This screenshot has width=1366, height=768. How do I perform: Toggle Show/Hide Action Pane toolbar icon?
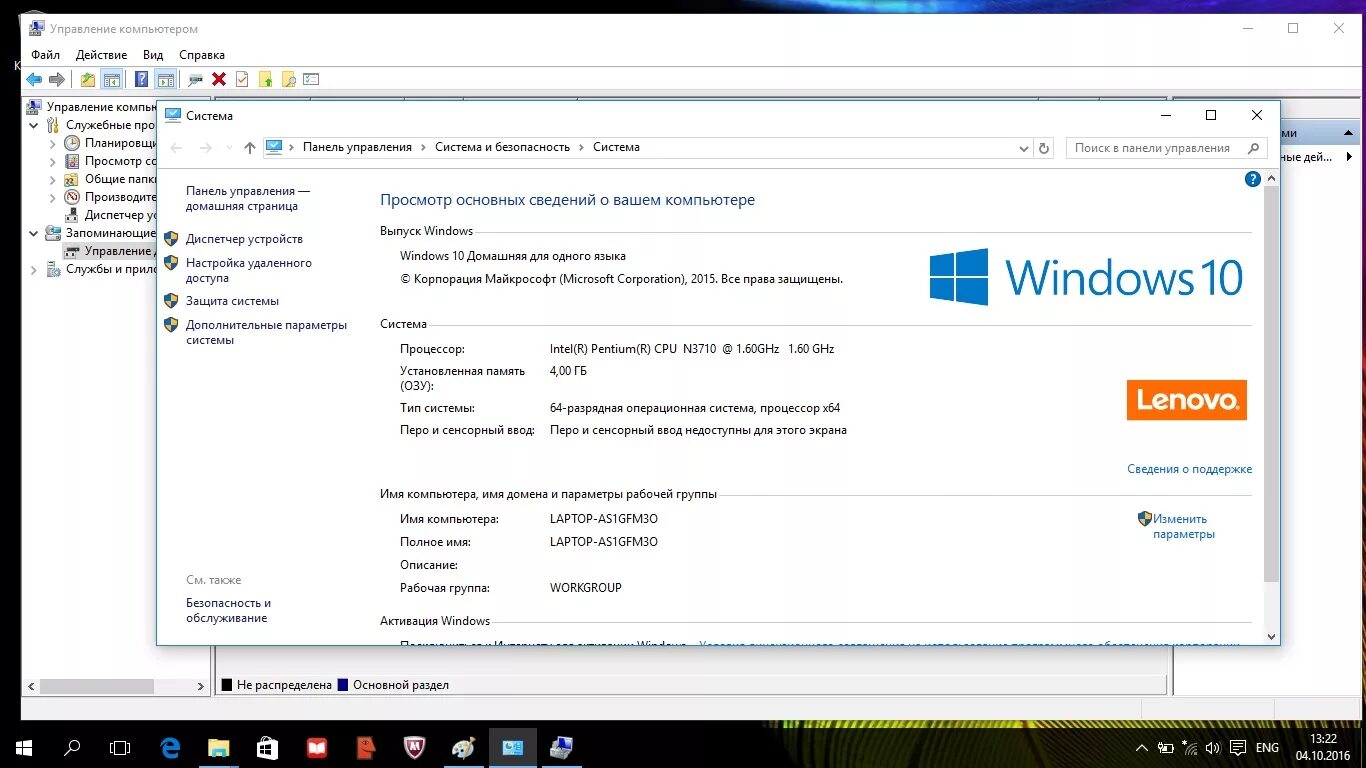click(x=166, y=80)
